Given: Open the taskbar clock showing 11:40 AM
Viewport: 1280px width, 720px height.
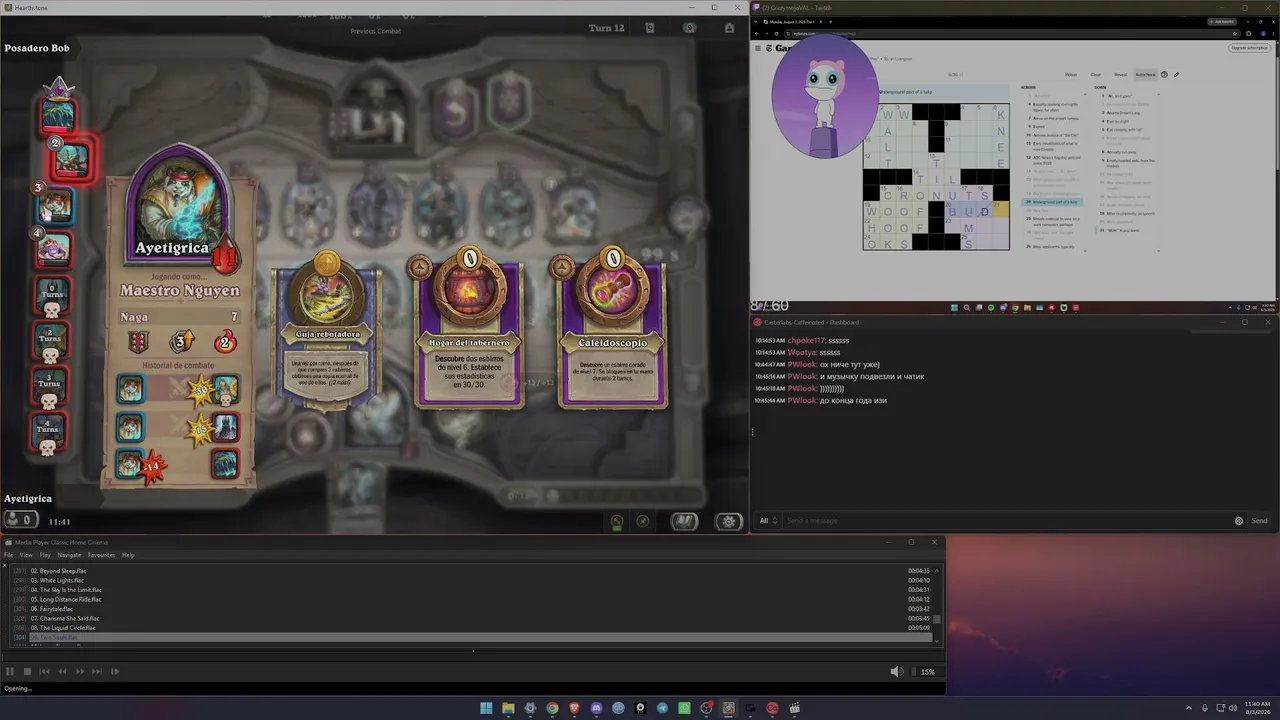Looking at the screenshot, I should [1258, 708].
